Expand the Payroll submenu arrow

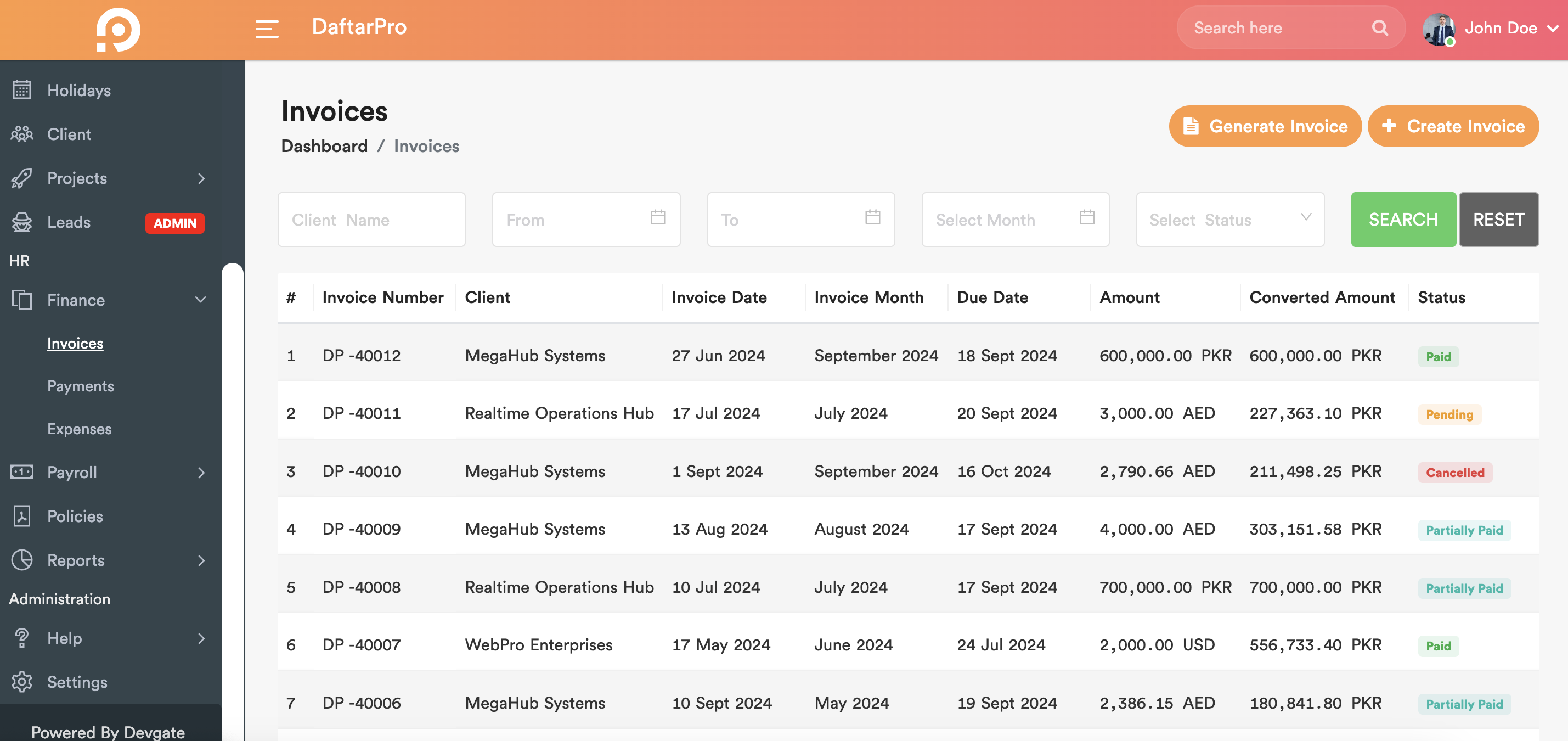(201, 473)
